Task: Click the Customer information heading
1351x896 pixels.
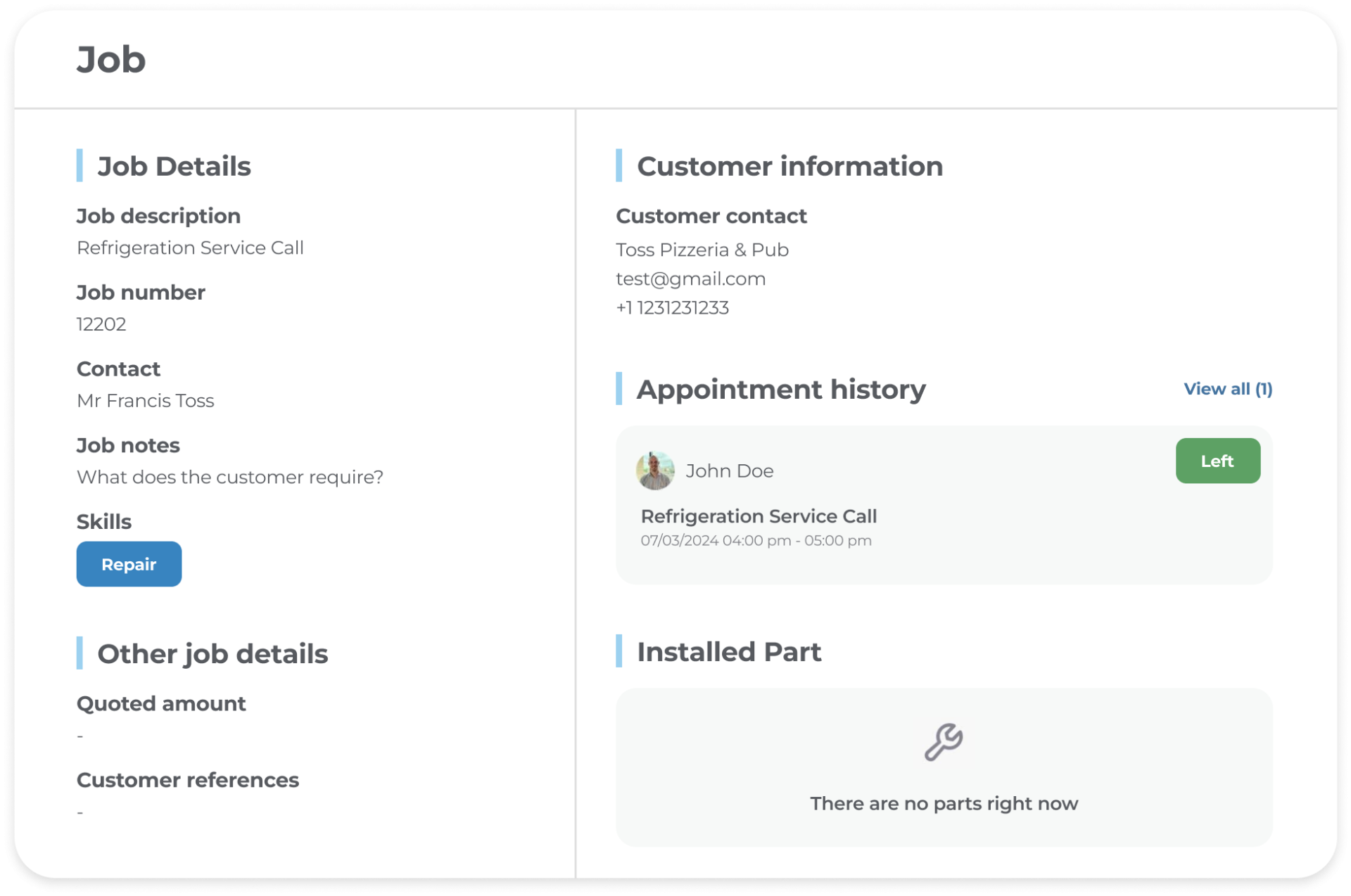Action: coord(789,167)
